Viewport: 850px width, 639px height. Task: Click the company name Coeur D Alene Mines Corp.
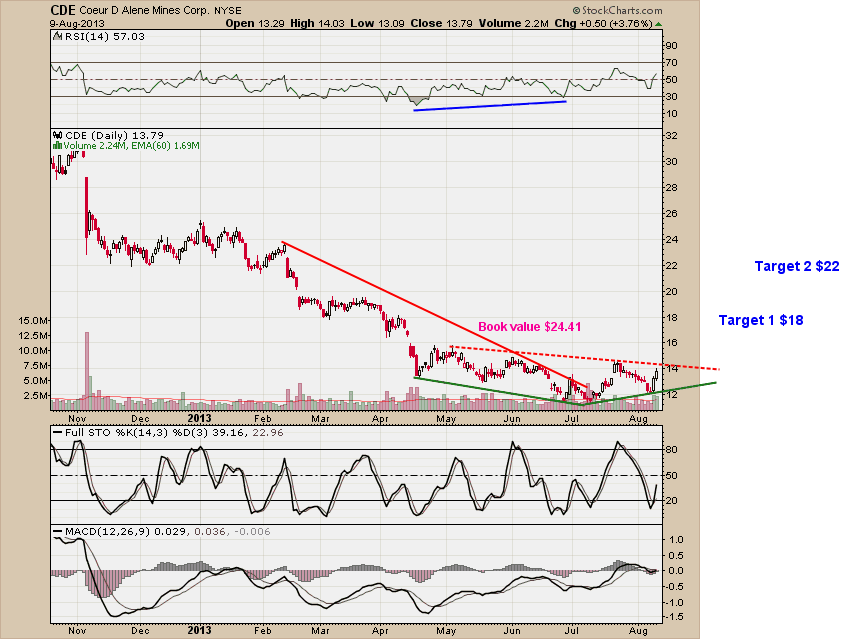pyautogui.click(x=144, y=10)
